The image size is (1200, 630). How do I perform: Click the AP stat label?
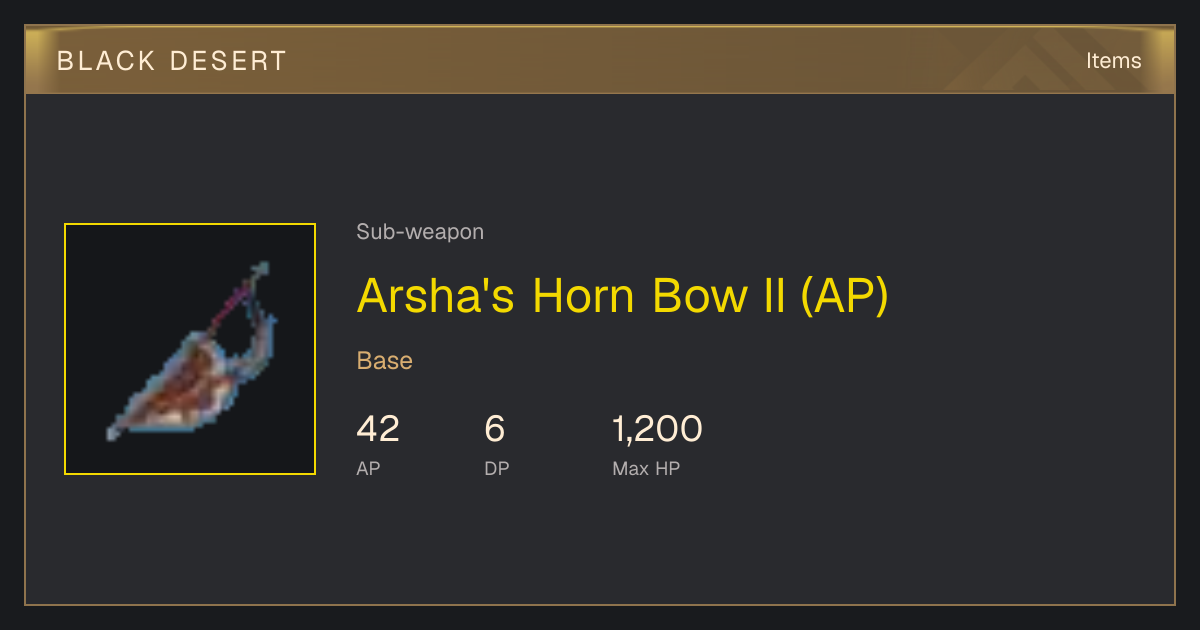click(x=368, y=468)
